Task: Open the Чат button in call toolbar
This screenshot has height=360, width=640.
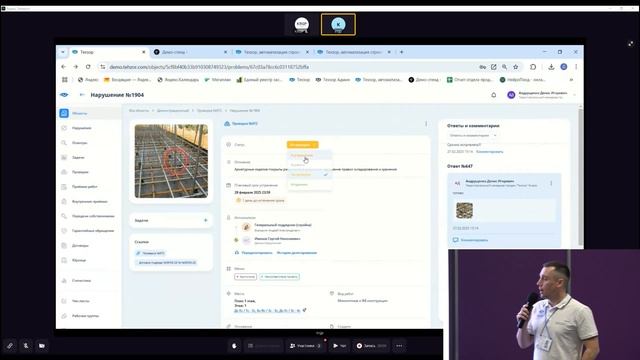Action: tap(339, 346)
